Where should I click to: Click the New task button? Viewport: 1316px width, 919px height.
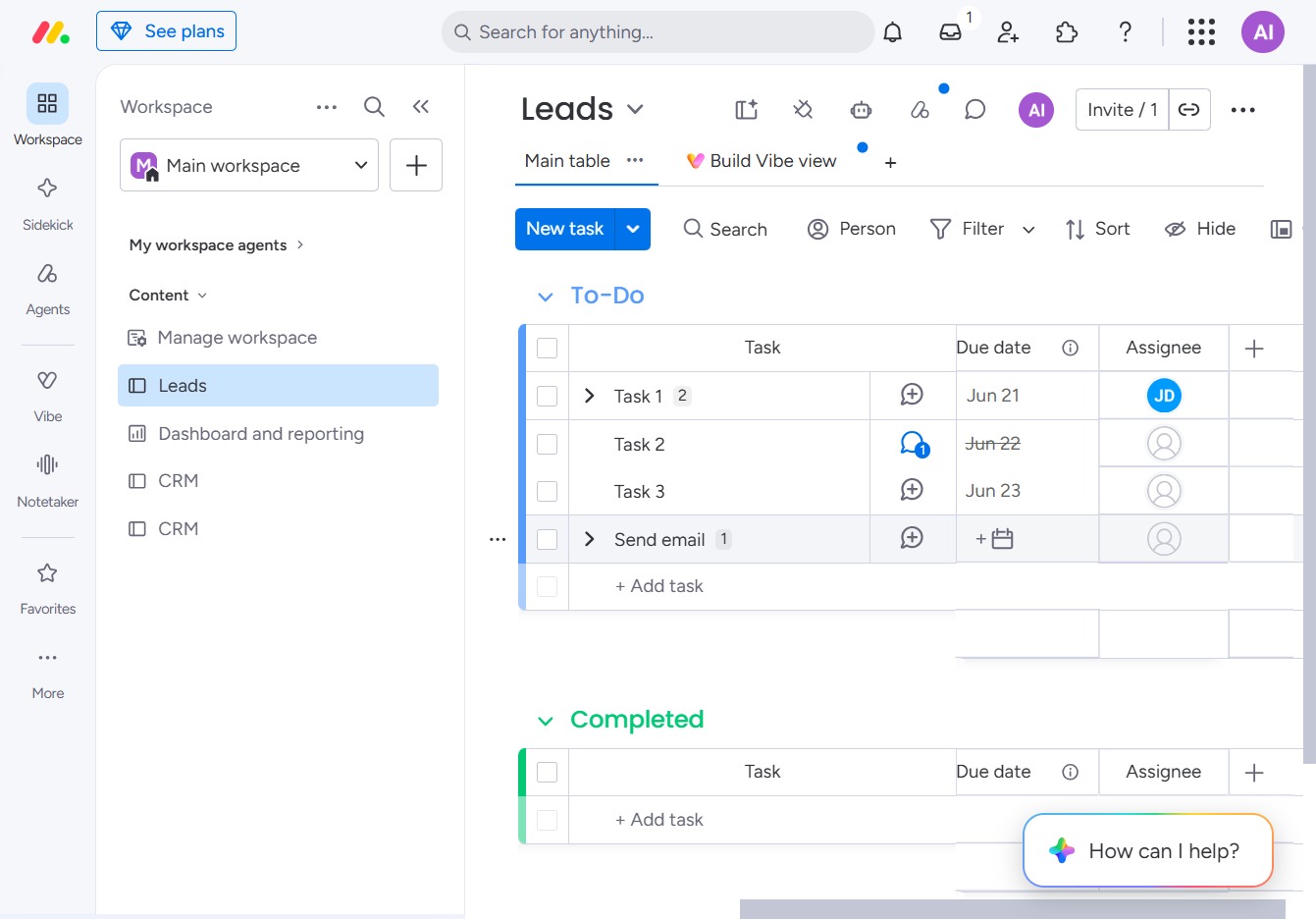(x=565, y=229)
